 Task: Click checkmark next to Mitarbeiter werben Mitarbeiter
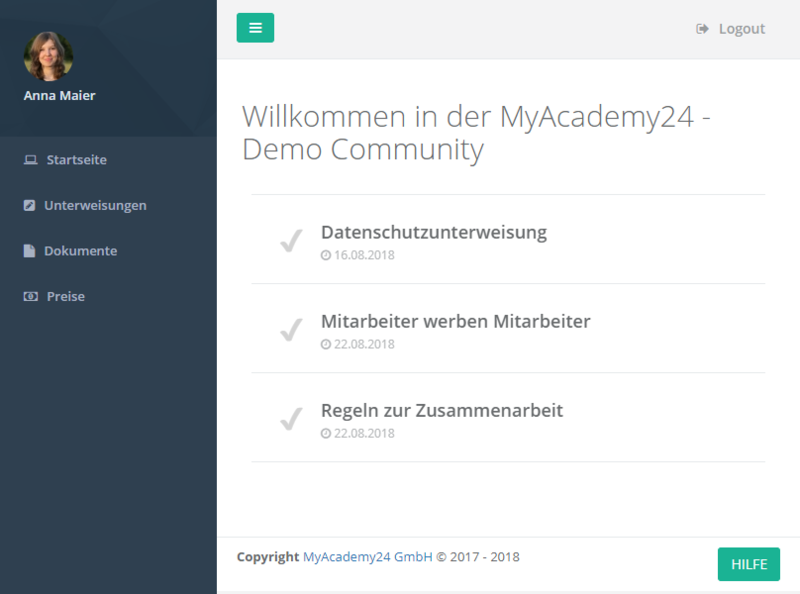pos(291,330)
